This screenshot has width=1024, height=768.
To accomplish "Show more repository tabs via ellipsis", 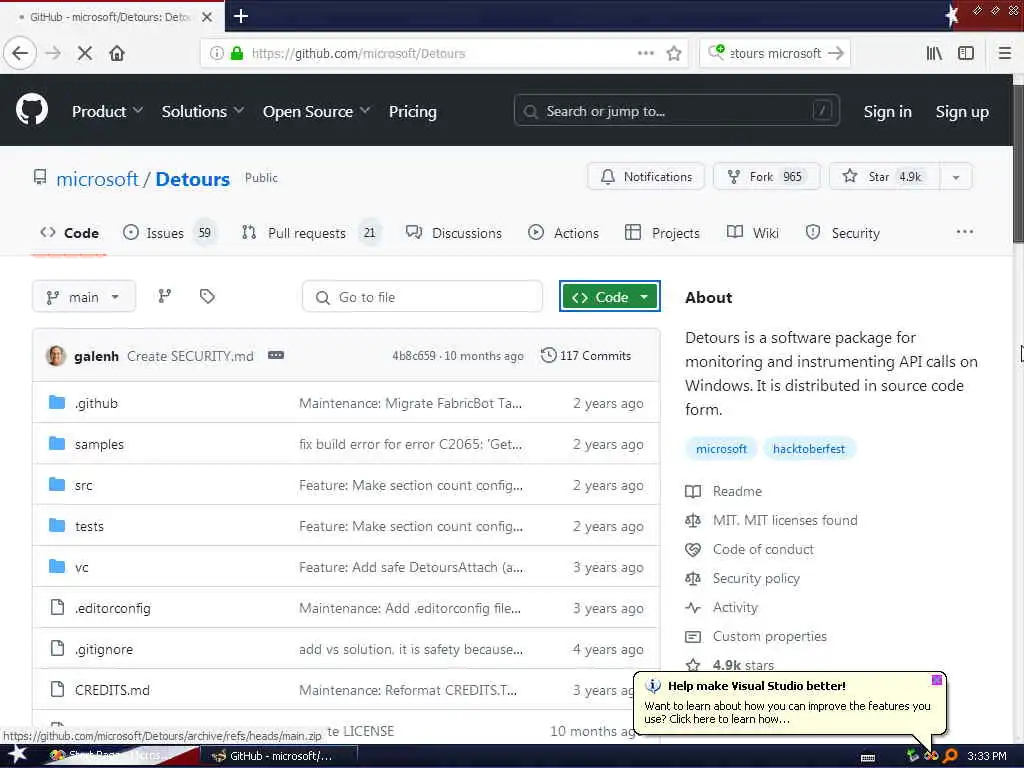I will [965, 232].
